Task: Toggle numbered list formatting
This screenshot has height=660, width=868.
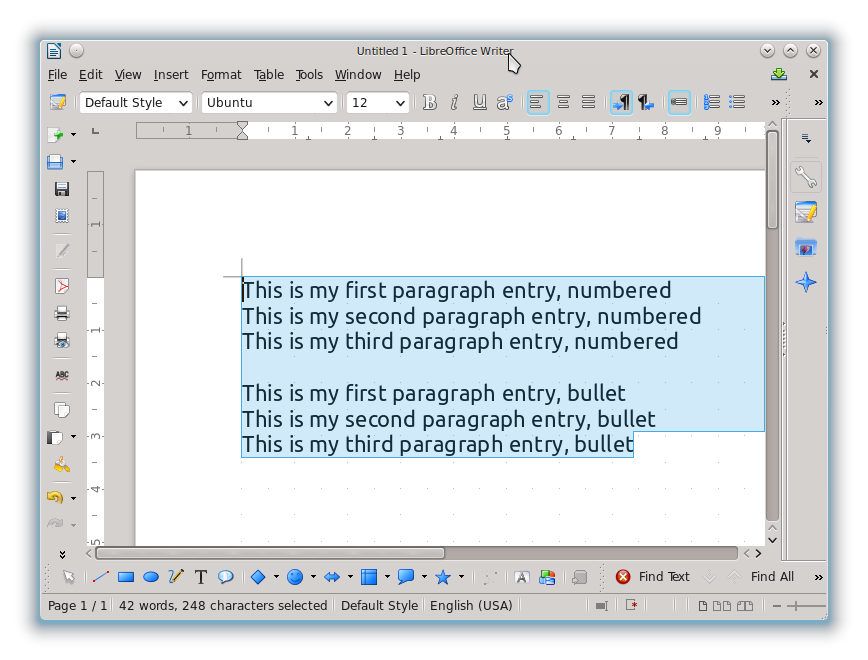Action: (x=711, y=102)
